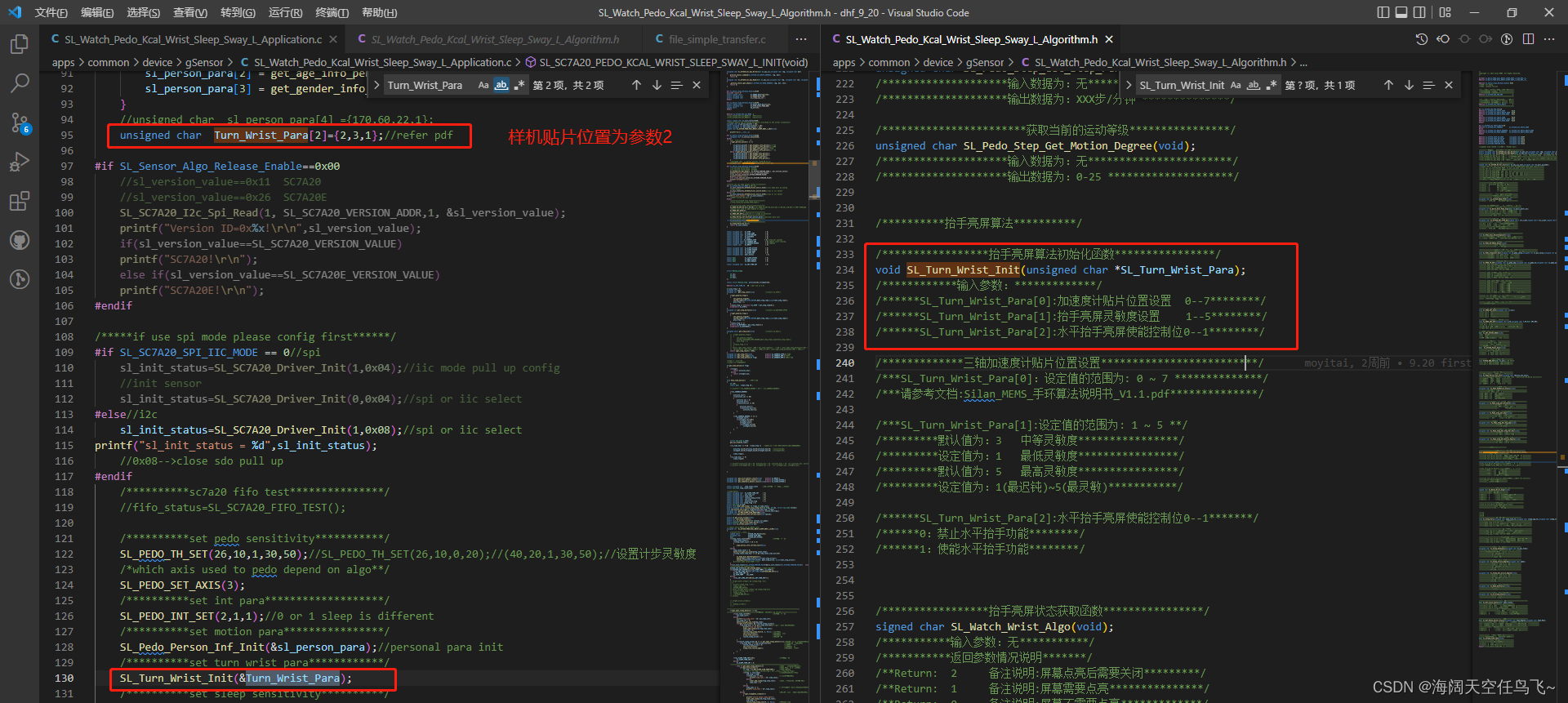The width and height of the screenshot is (1568, 703).
Task: Toggle whole word match in left find widget
Action: 501,85
